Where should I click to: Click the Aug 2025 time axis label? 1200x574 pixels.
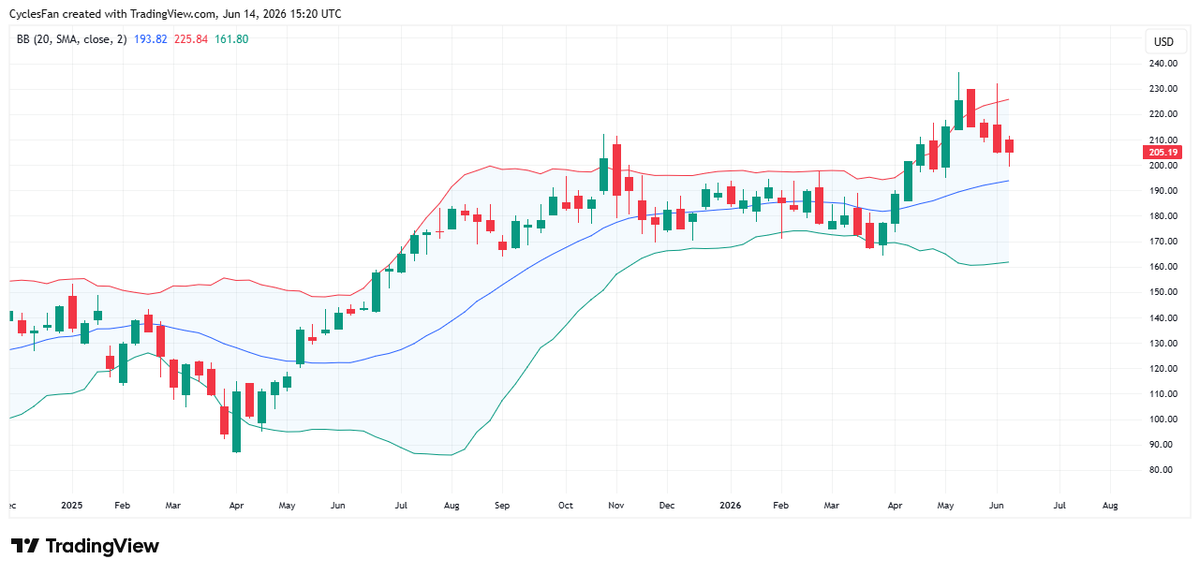tap(450, 506)
